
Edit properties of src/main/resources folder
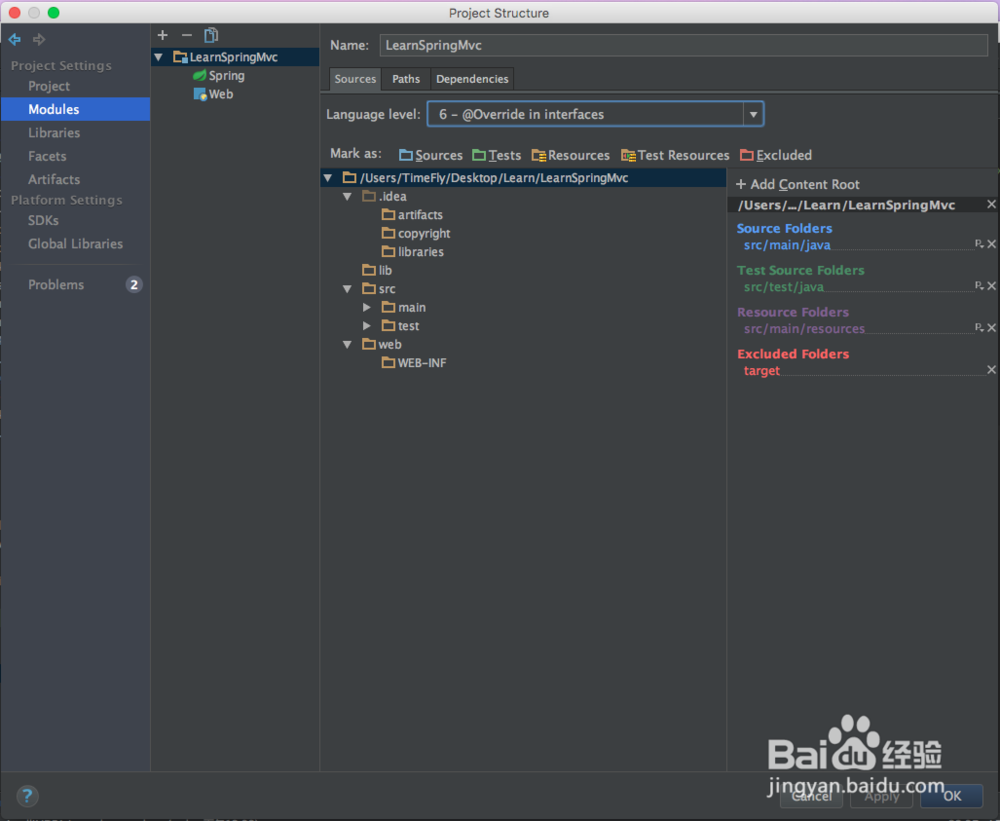979,327
